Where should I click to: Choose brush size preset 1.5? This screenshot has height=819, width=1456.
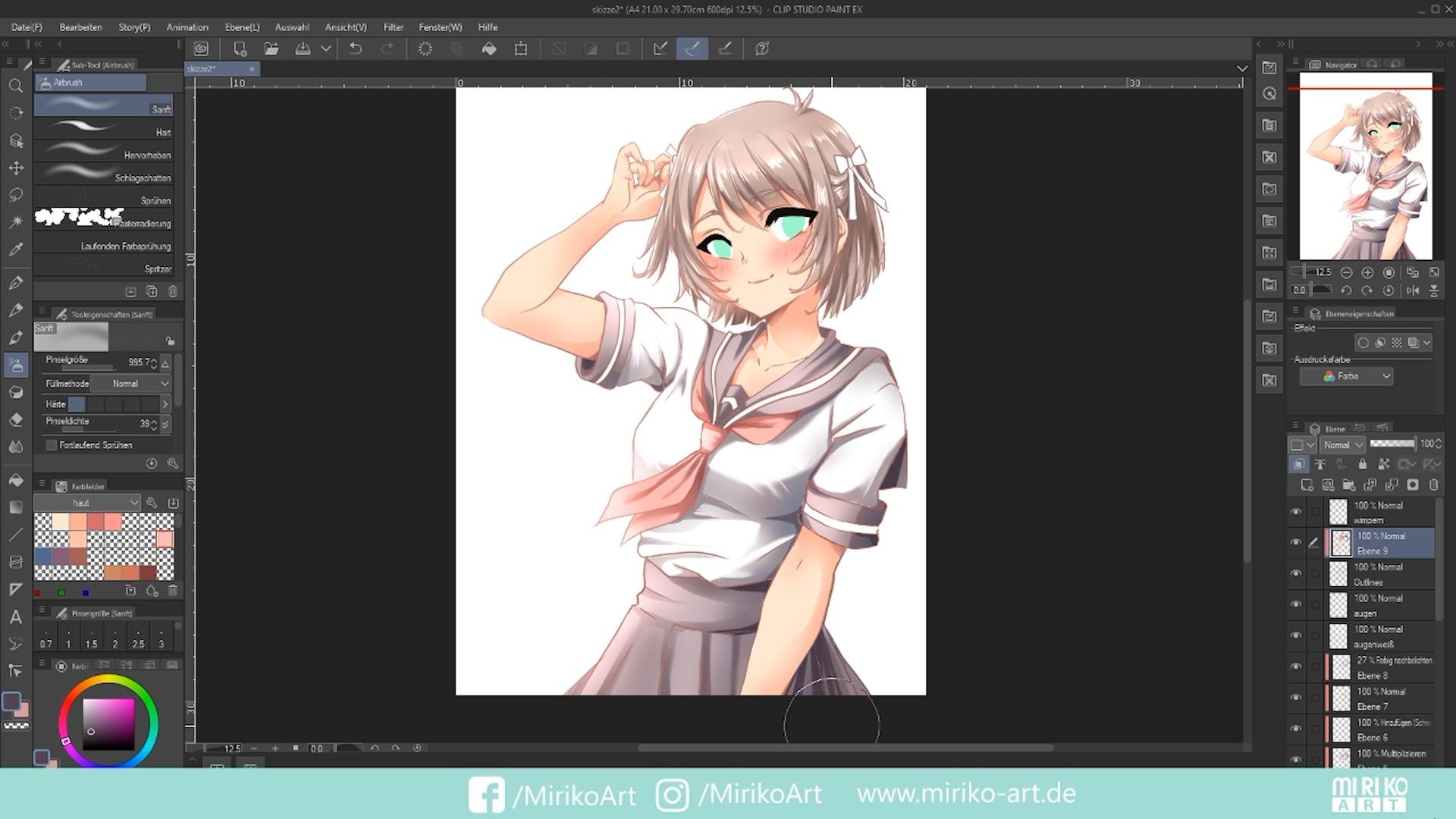pos(91,638)
